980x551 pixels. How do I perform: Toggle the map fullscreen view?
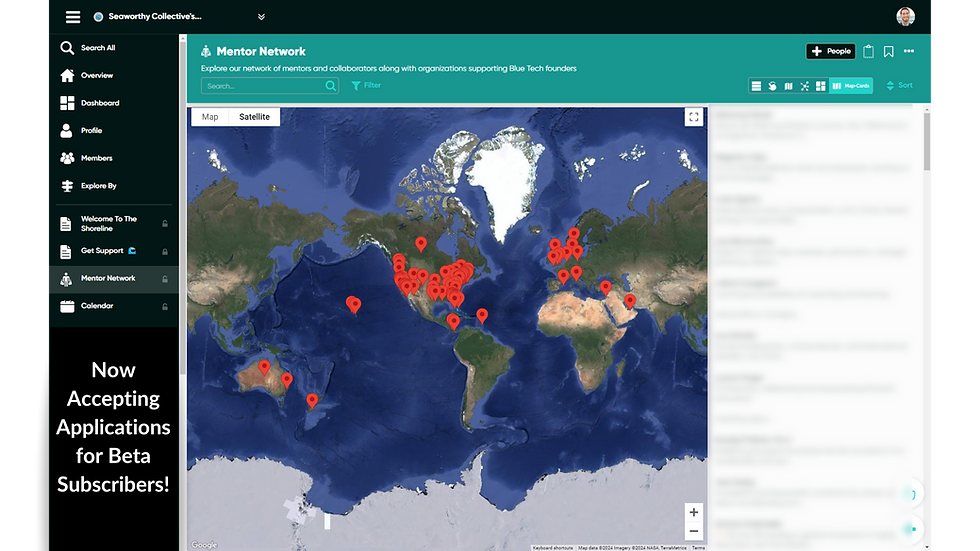[x=694, y=117]
